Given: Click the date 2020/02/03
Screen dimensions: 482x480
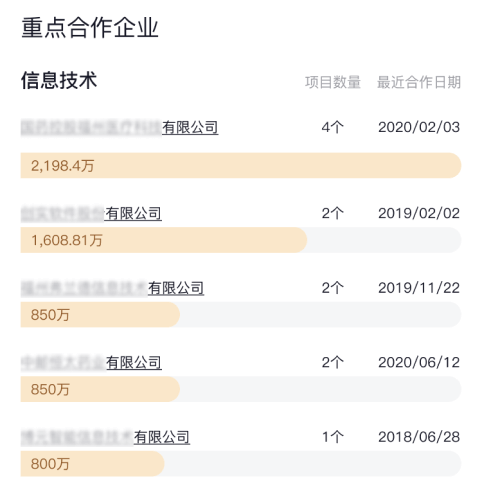Looking at the screenshot, I should (419, 127).
